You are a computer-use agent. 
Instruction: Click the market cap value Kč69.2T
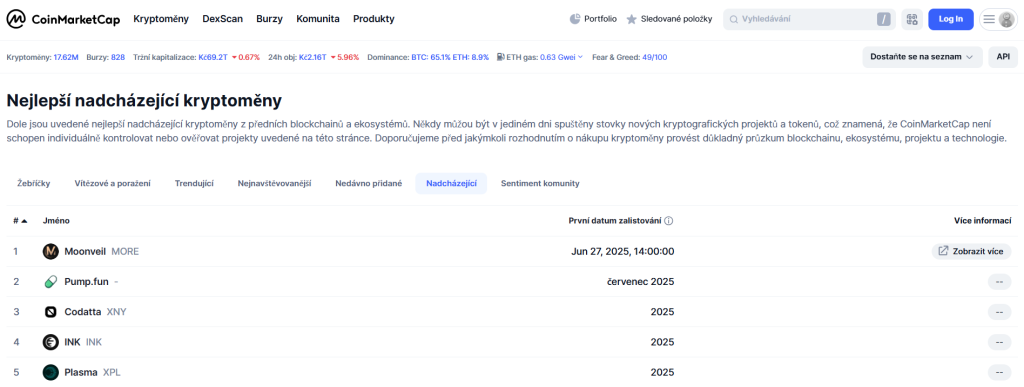(213, 57)
